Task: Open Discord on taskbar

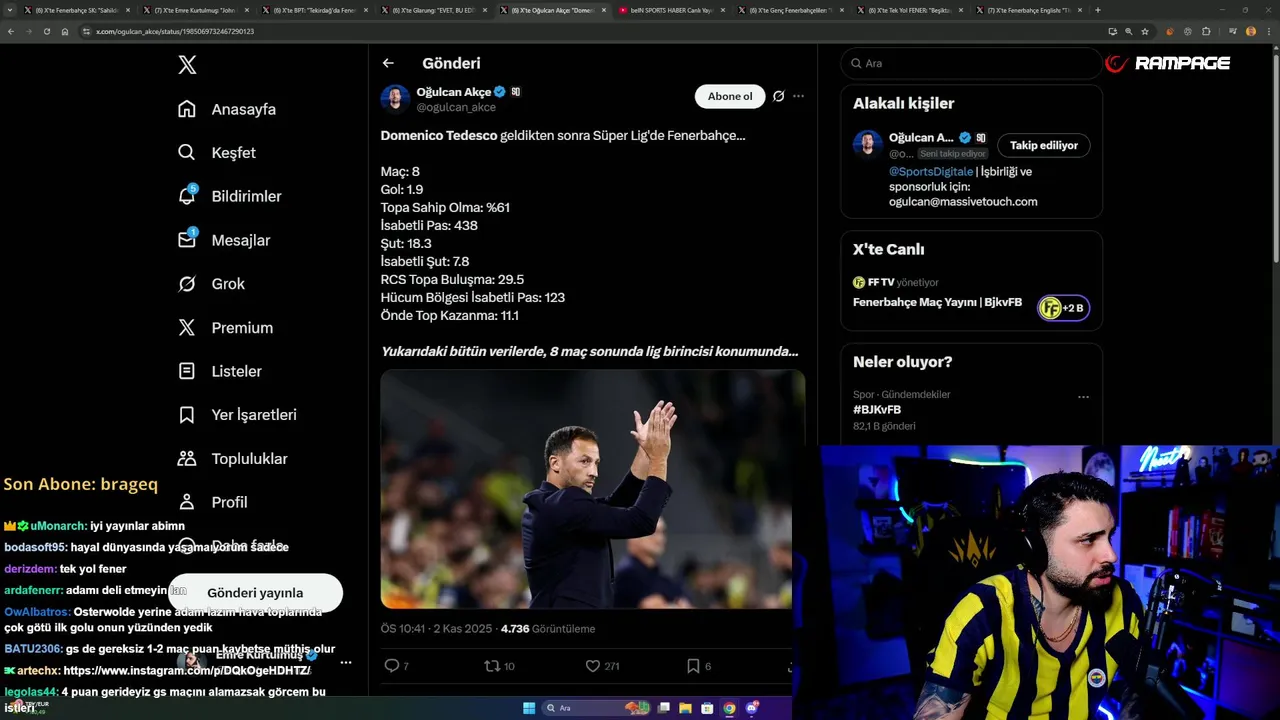Action: pyautogui.click(x=751, y=708)
